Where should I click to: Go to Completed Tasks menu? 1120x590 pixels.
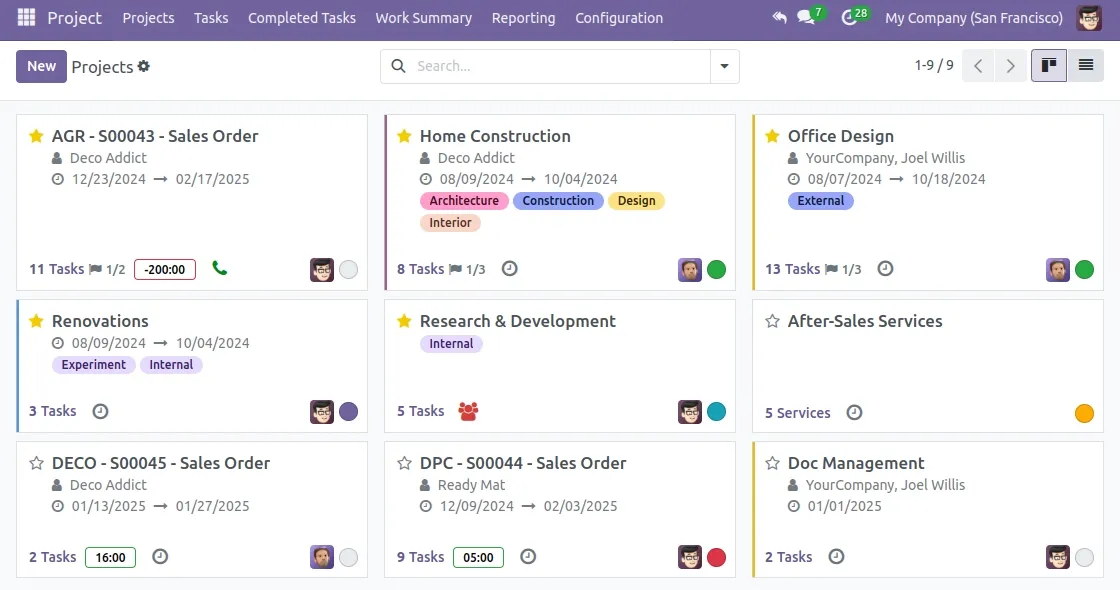pyautogui.click(x=302, y=18)
